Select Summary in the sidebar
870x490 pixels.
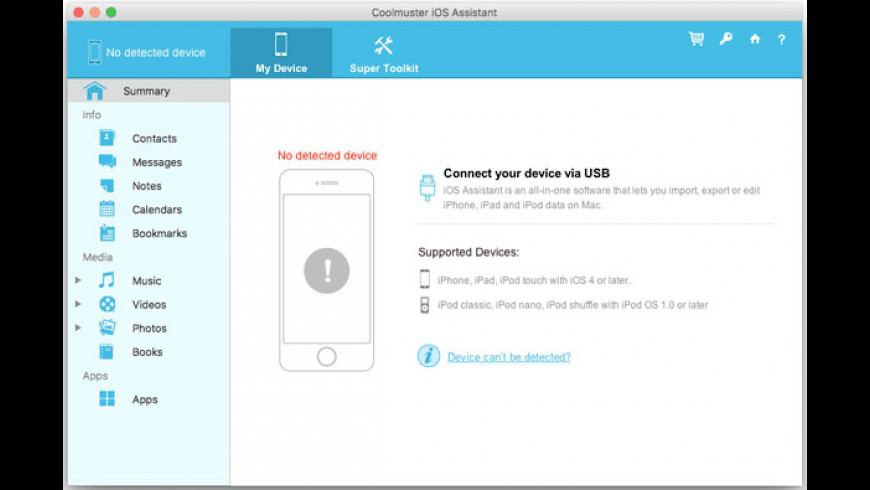coord(149,90)
